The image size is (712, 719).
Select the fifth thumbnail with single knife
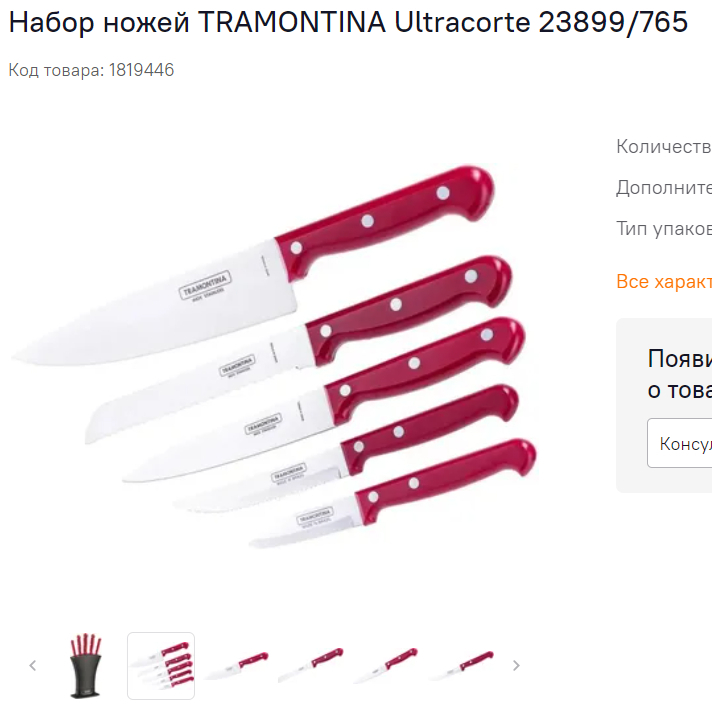pos(386,666)
